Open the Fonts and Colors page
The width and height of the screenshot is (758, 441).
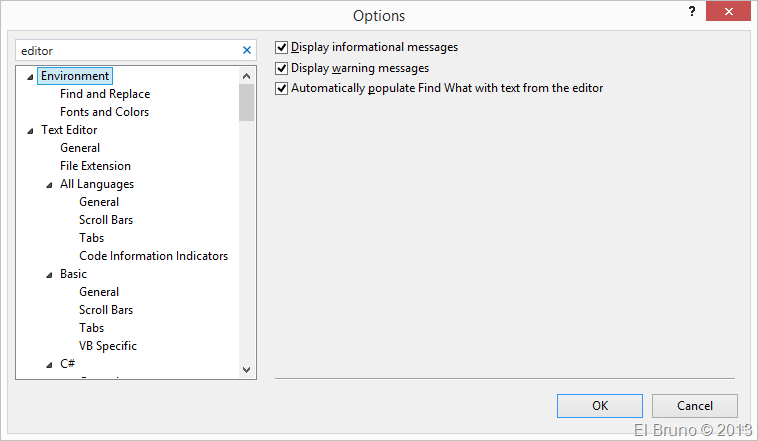coord(104,112)
